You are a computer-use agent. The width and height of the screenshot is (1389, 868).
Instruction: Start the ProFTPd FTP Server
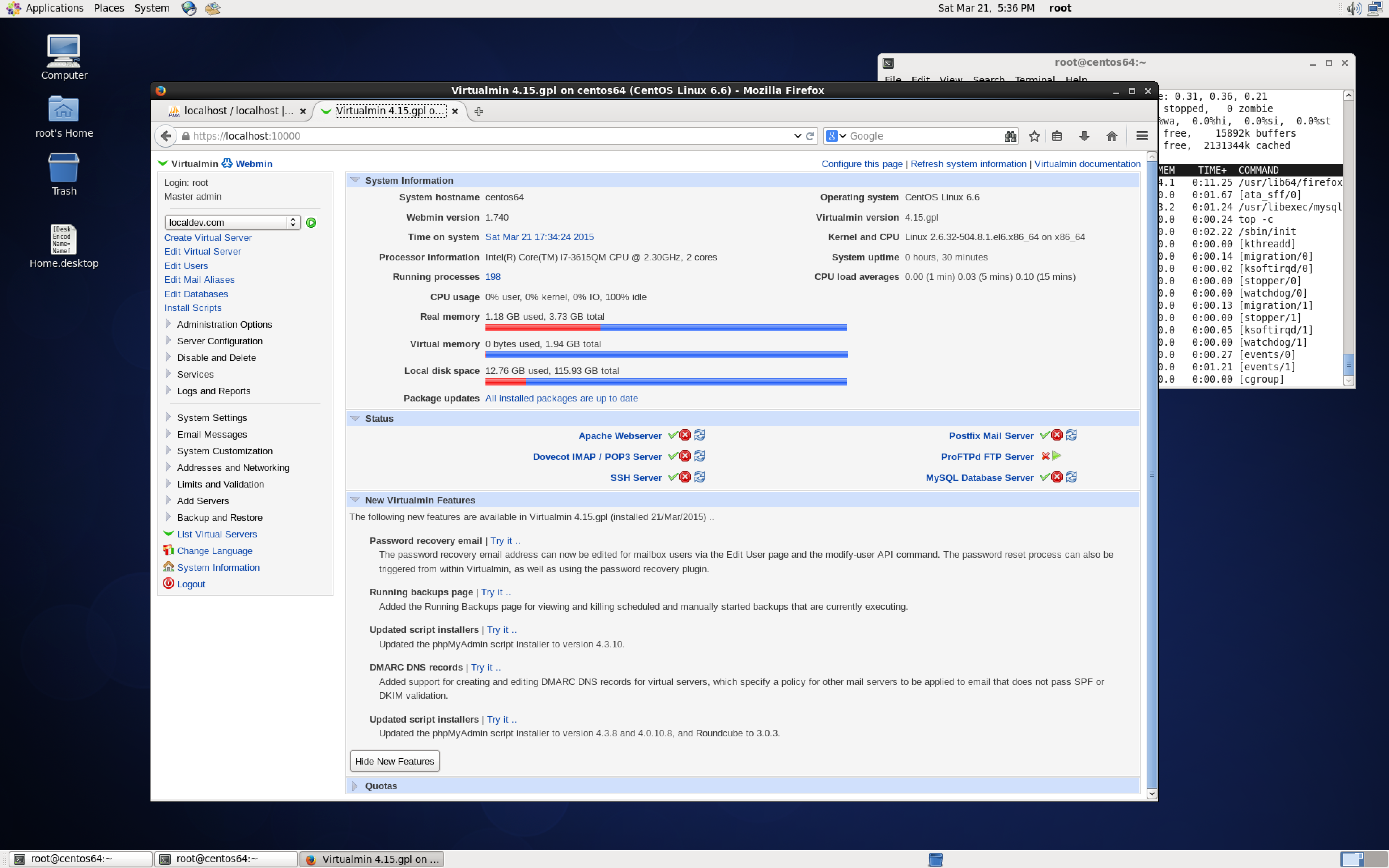[1057, 456]
